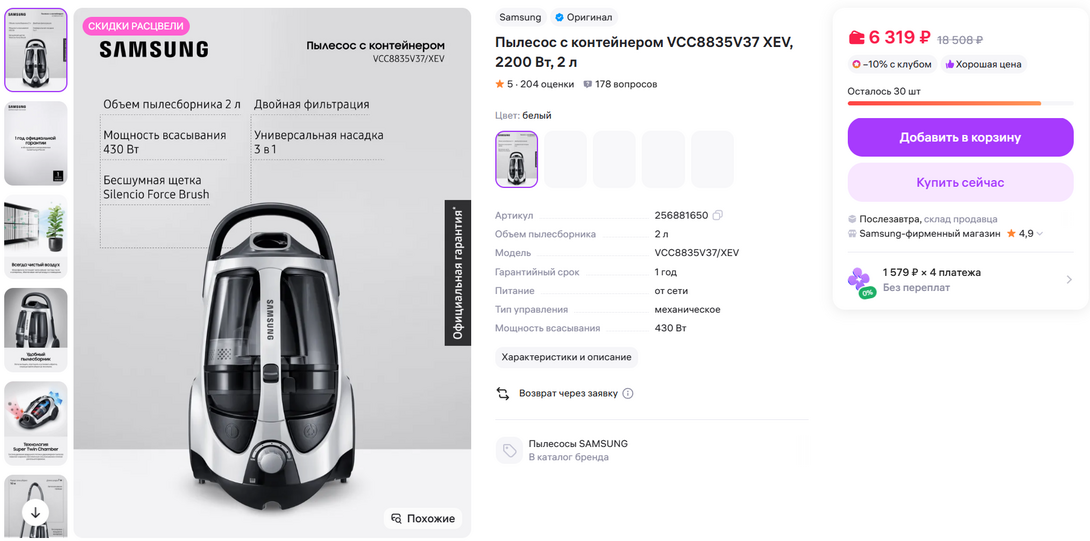Click the Купить сейчас button
This screenshot has width=1090, height=541.
pos(961,183)
